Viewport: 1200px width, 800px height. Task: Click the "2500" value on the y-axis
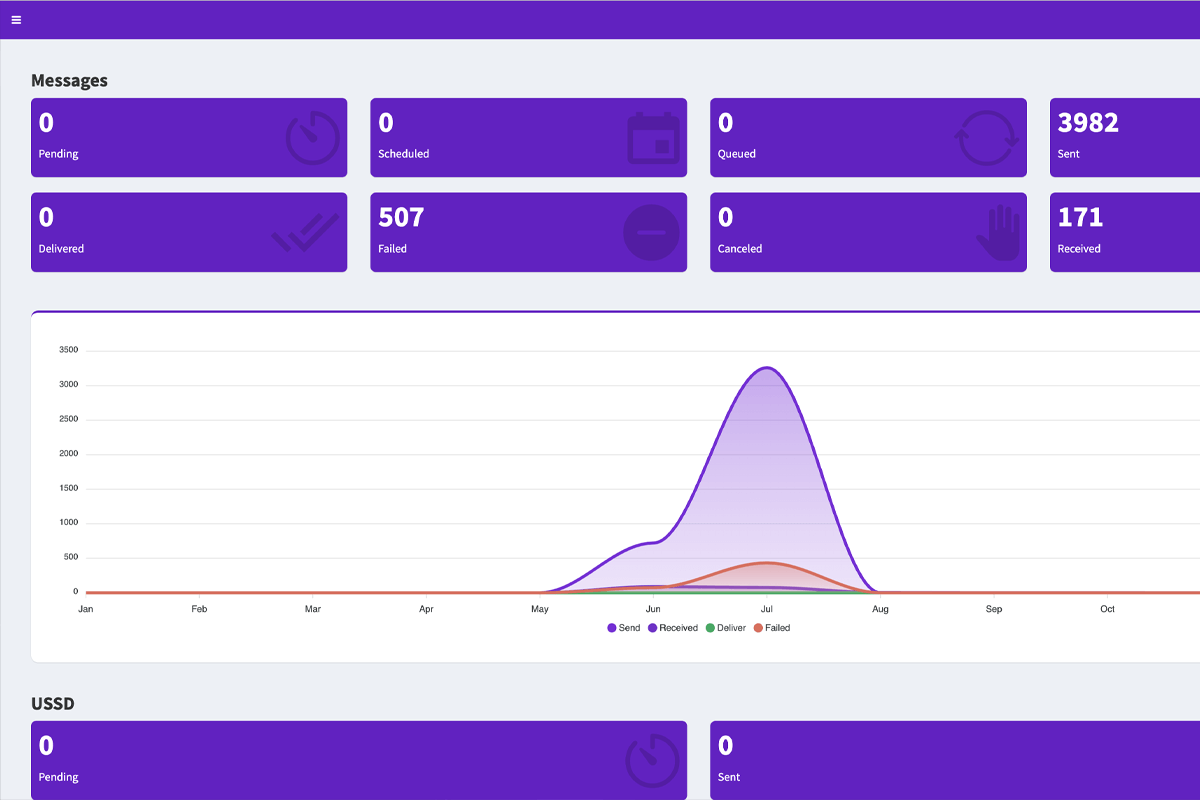point(69,419)
